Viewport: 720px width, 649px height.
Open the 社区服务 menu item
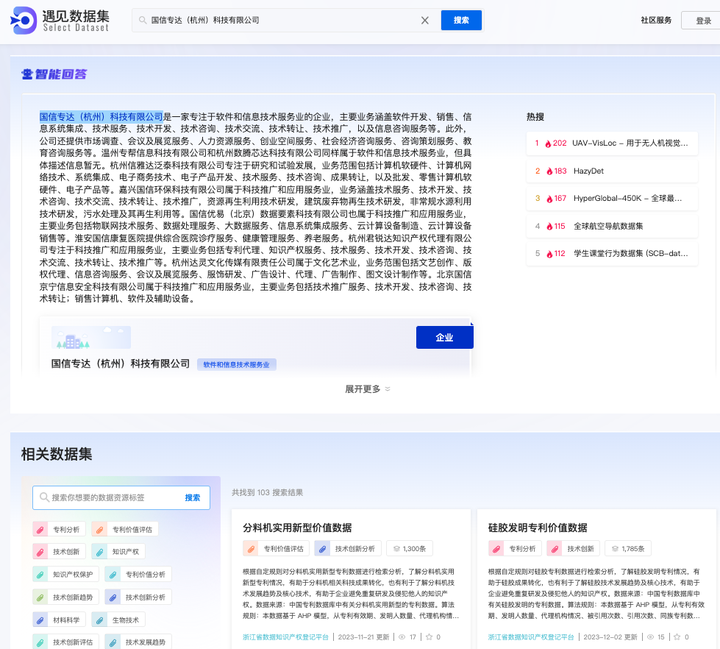[656, 20]
